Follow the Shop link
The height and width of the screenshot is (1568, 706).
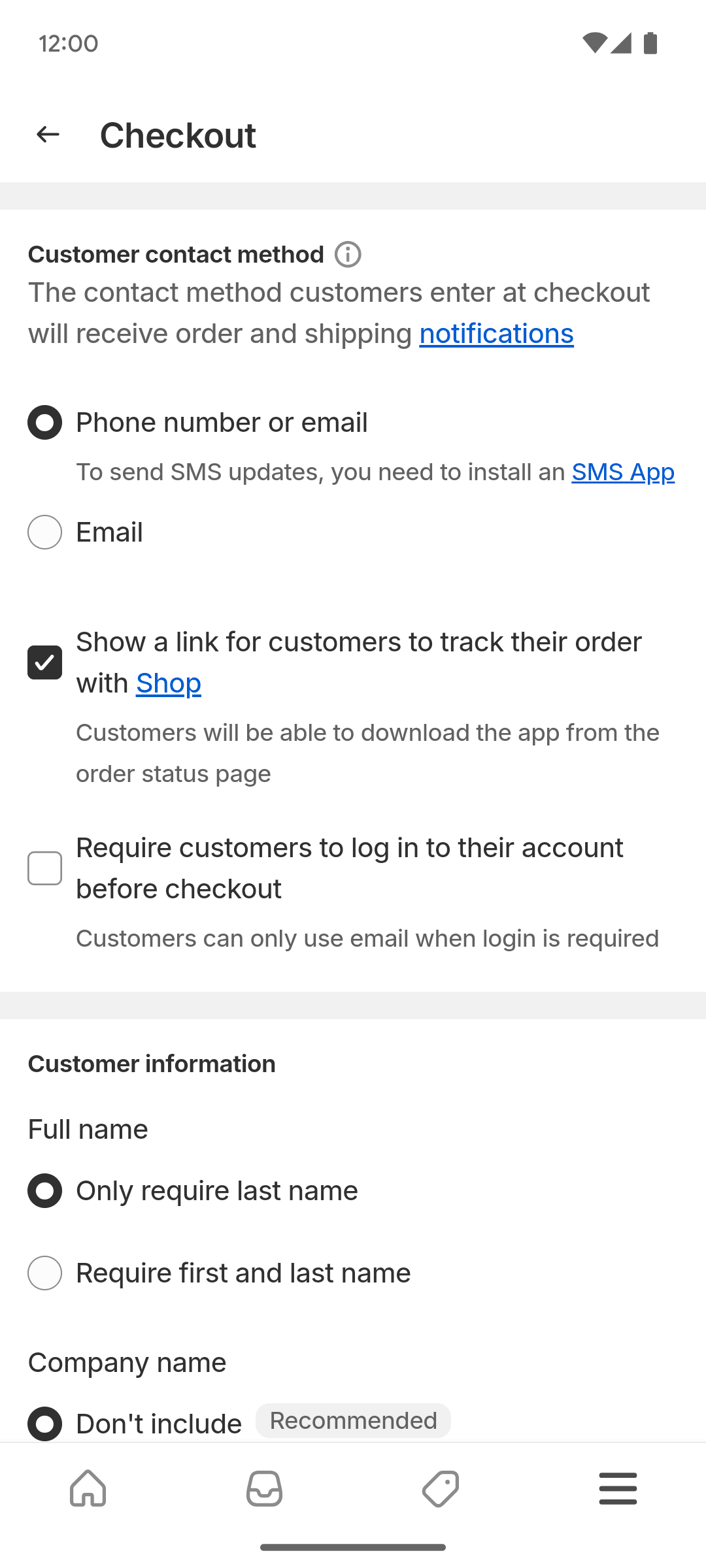point(169,683)
